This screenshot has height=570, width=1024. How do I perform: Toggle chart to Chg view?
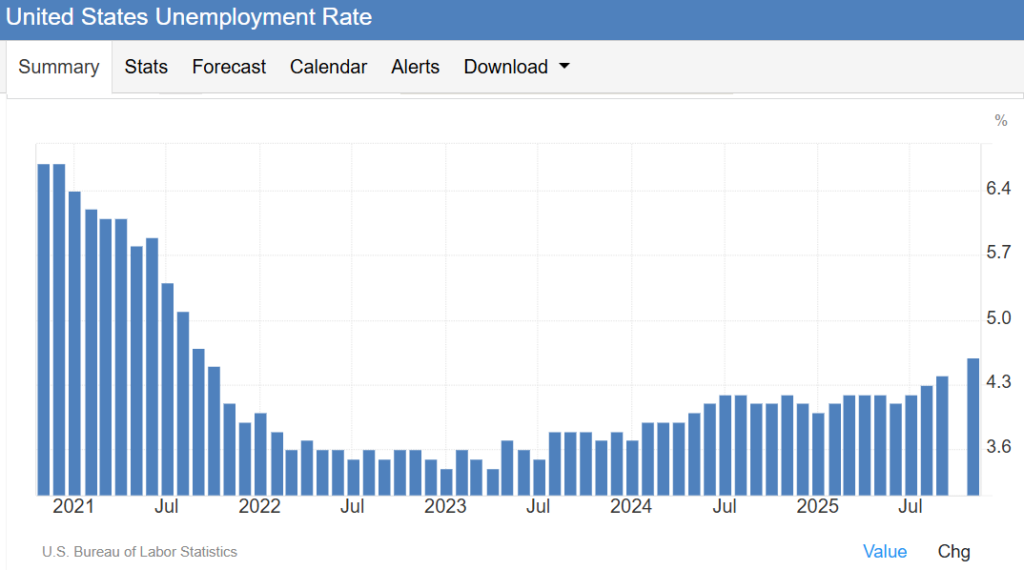[953, 551]
